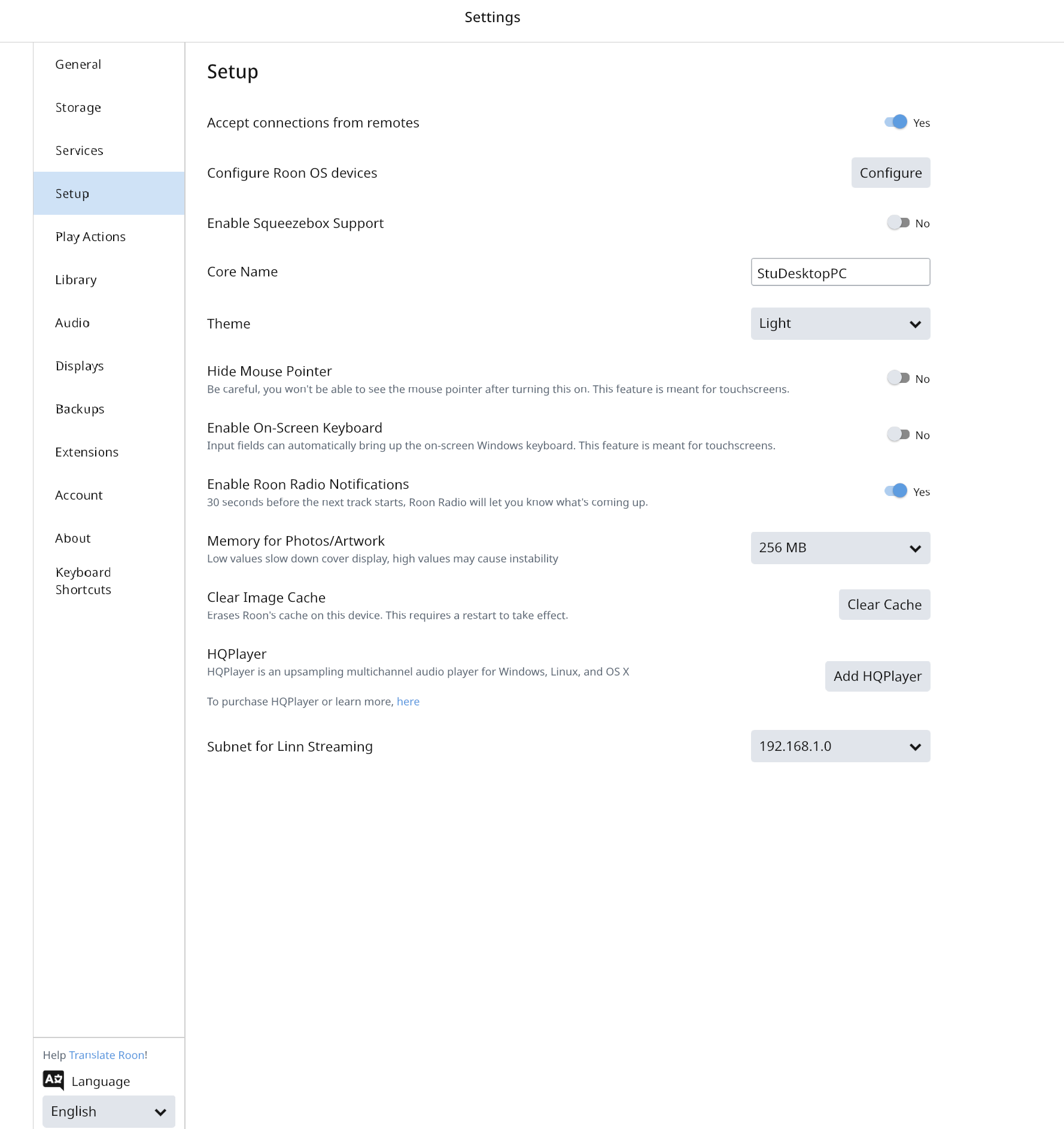Click the 'Hide Mouse Pointer' label
The image size is (1064, 1129).
tap(269, 371)
